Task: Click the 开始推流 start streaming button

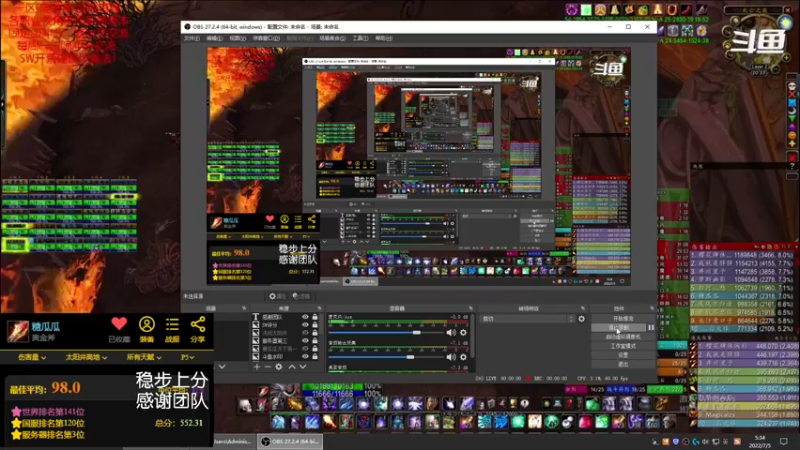Action: [x=623, y=318]
